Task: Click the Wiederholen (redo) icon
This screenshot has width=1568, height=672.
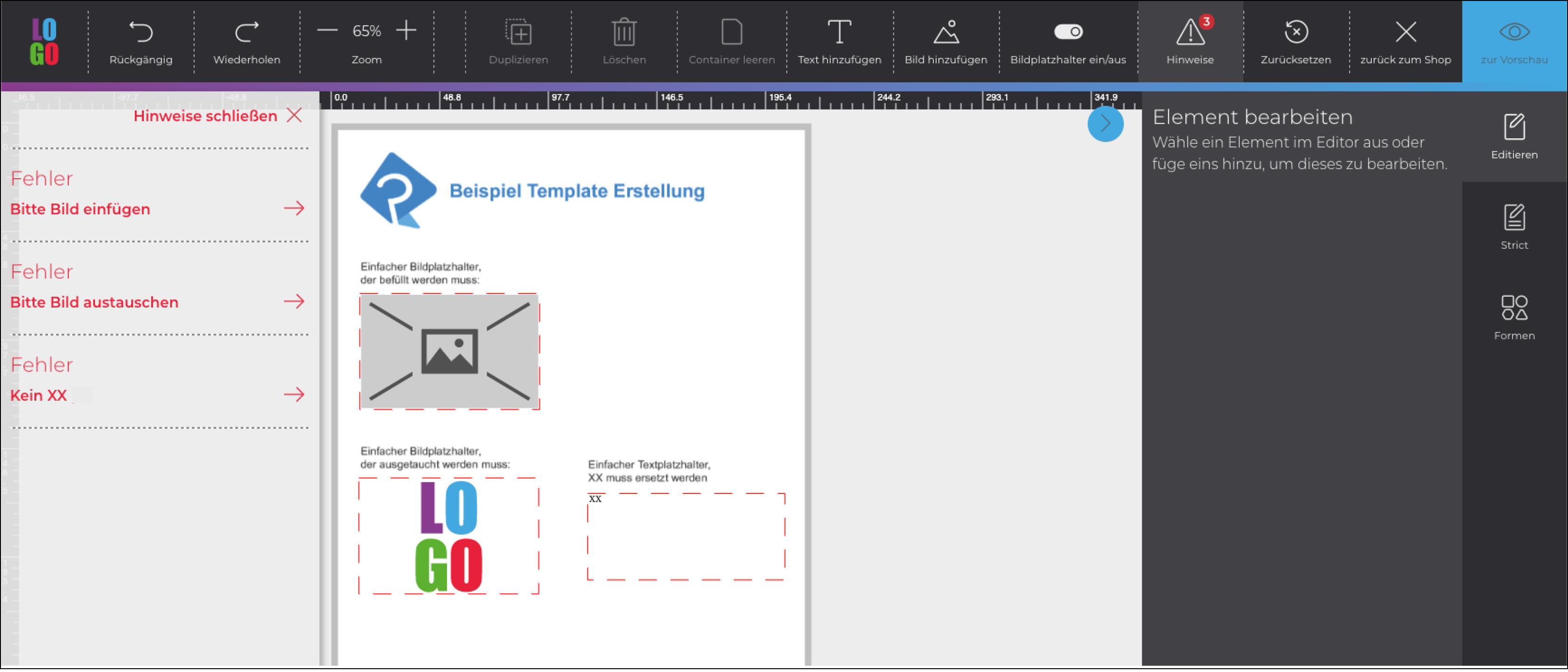Action: point(246,32)
